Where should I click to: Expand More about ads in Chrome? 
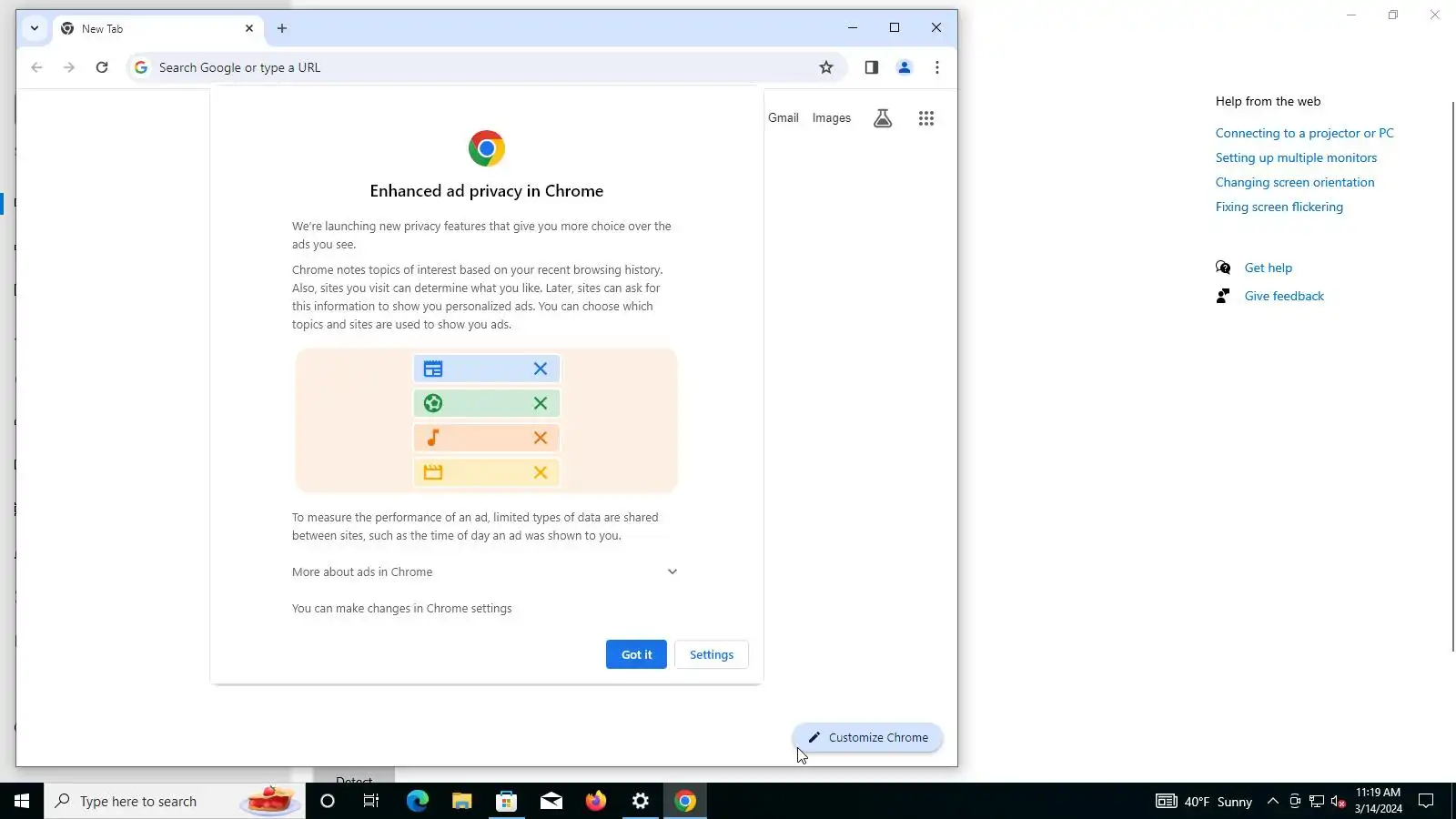click(x=485, y=571)
